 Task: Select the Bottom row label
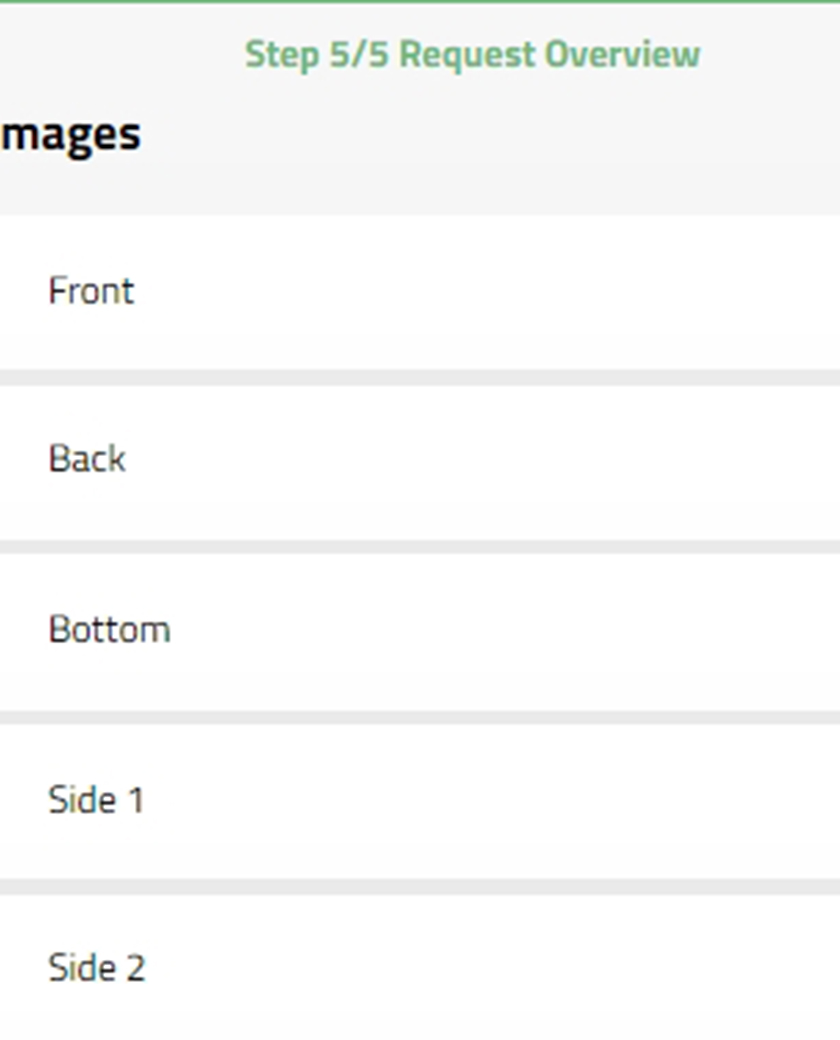coord(109,628)
